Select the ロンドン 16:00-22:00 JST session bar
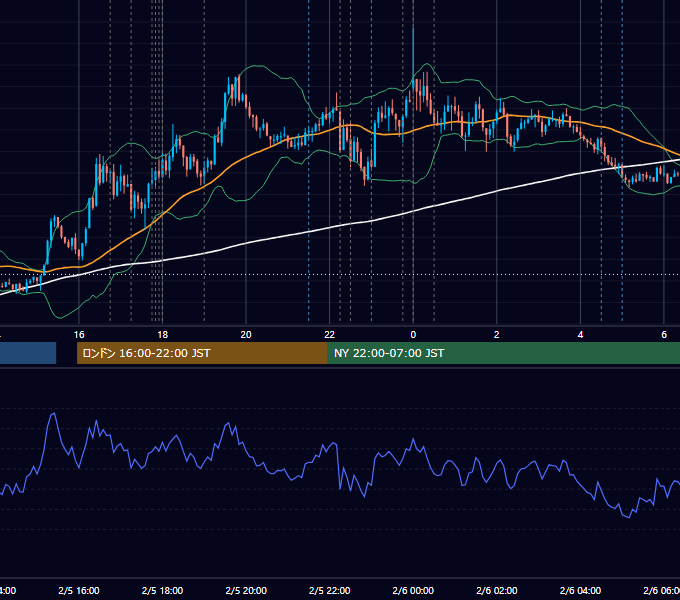 click(x=202, y=353)
